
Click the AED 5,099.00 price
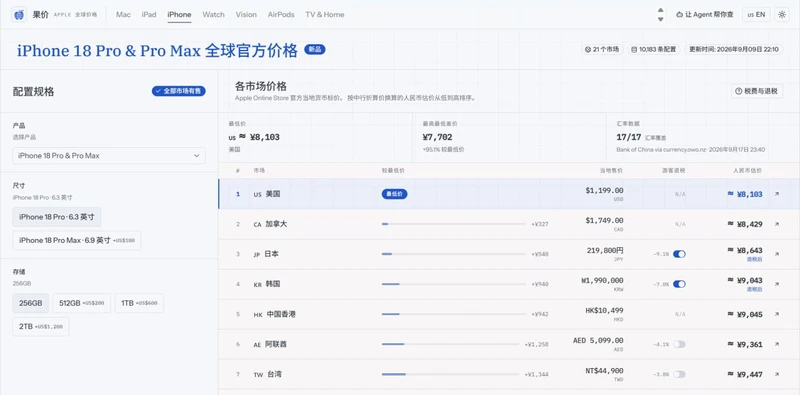pos(598,341)
